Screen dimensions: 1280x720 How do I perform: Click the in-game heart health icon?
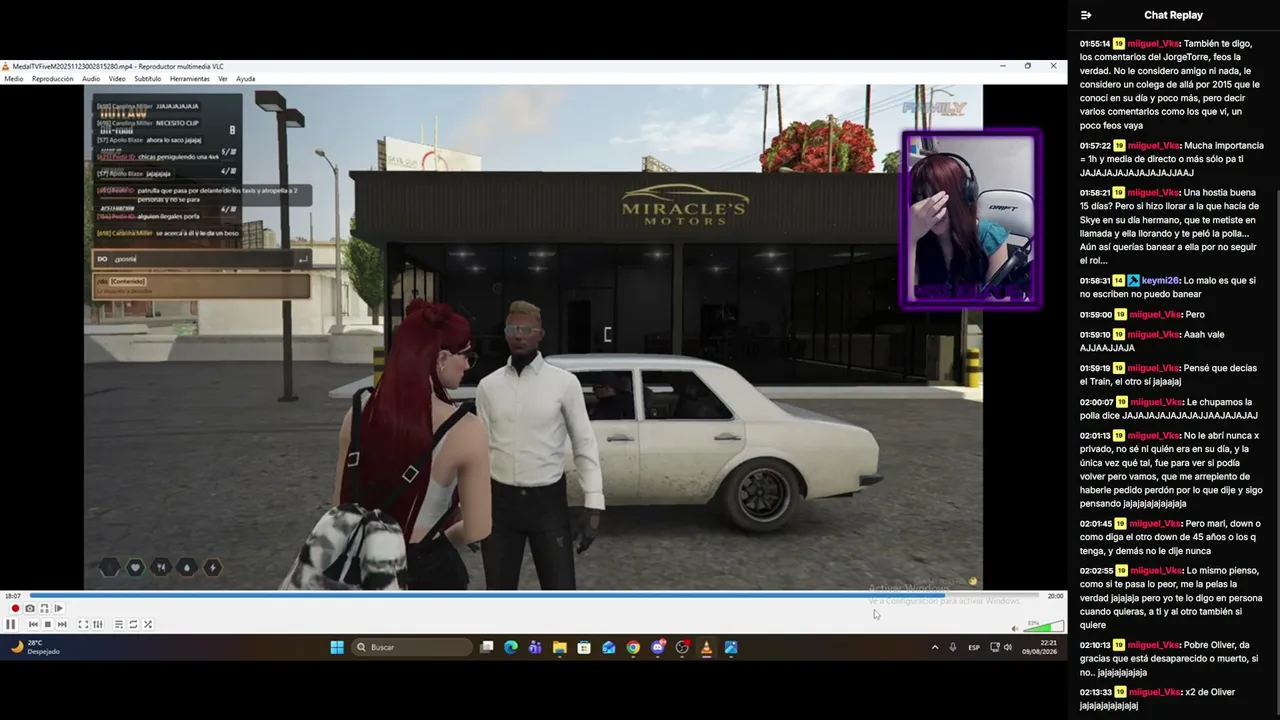click(x=135, y=568)
